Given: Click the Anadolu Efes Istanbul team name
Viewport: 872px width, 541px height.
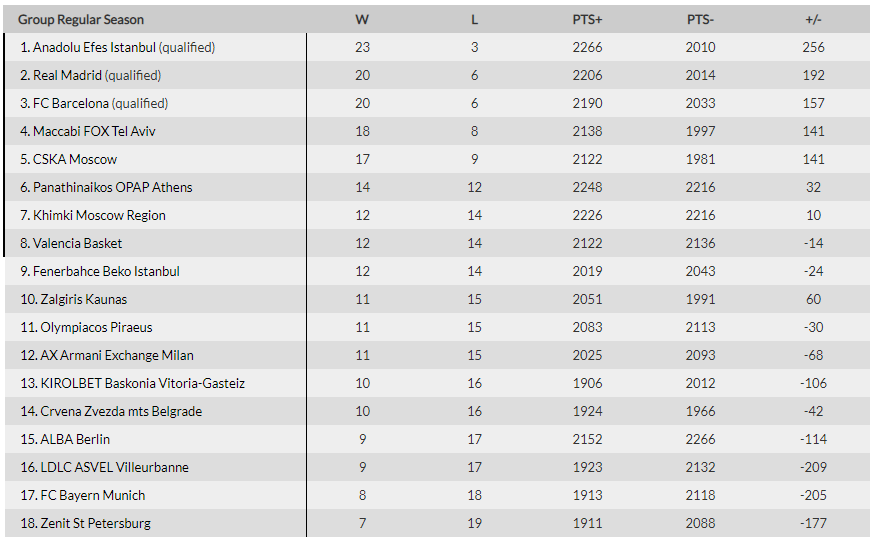Looking at the screenshot, I should [x=94, y=47].
